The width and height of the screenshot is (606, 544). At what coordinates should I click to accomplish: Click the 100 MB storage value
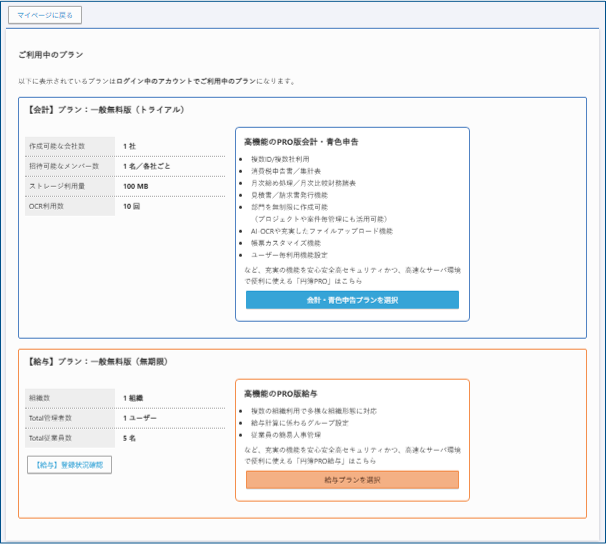point(136,186)
